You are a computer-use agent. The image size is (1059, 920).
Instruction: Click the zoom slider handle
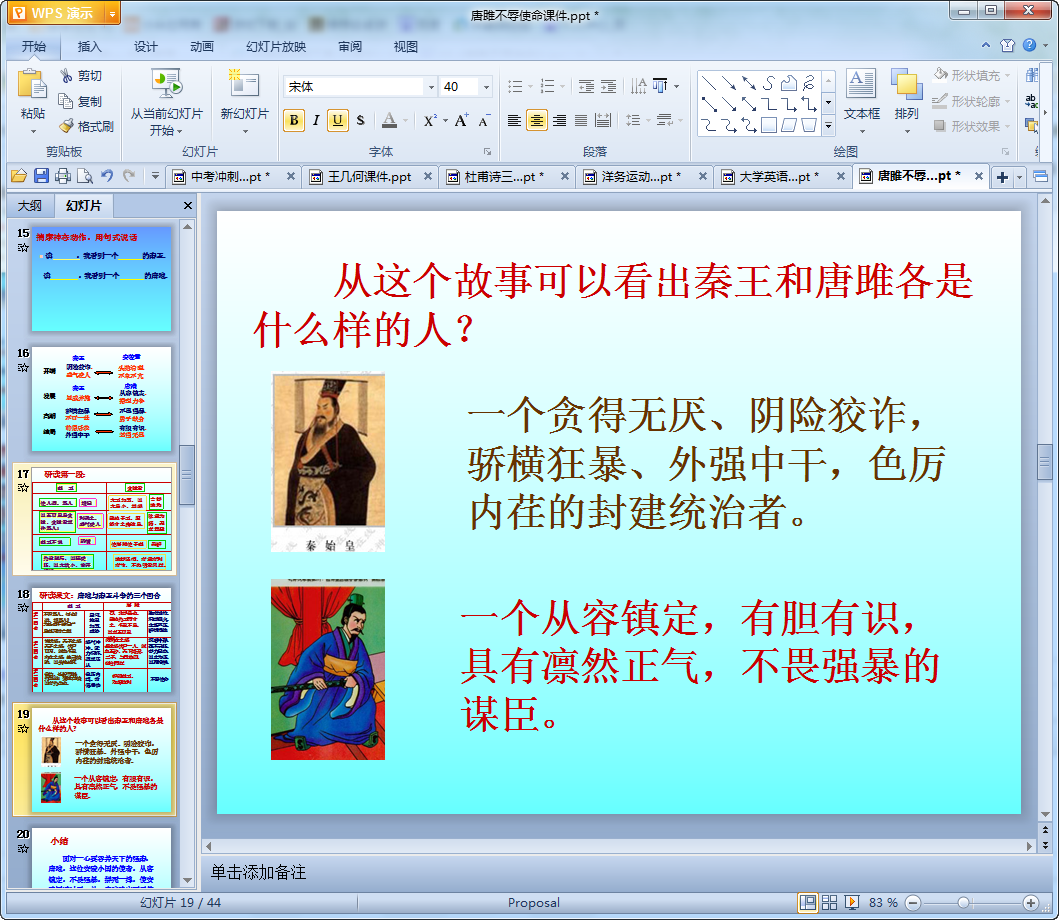(964, 902)
